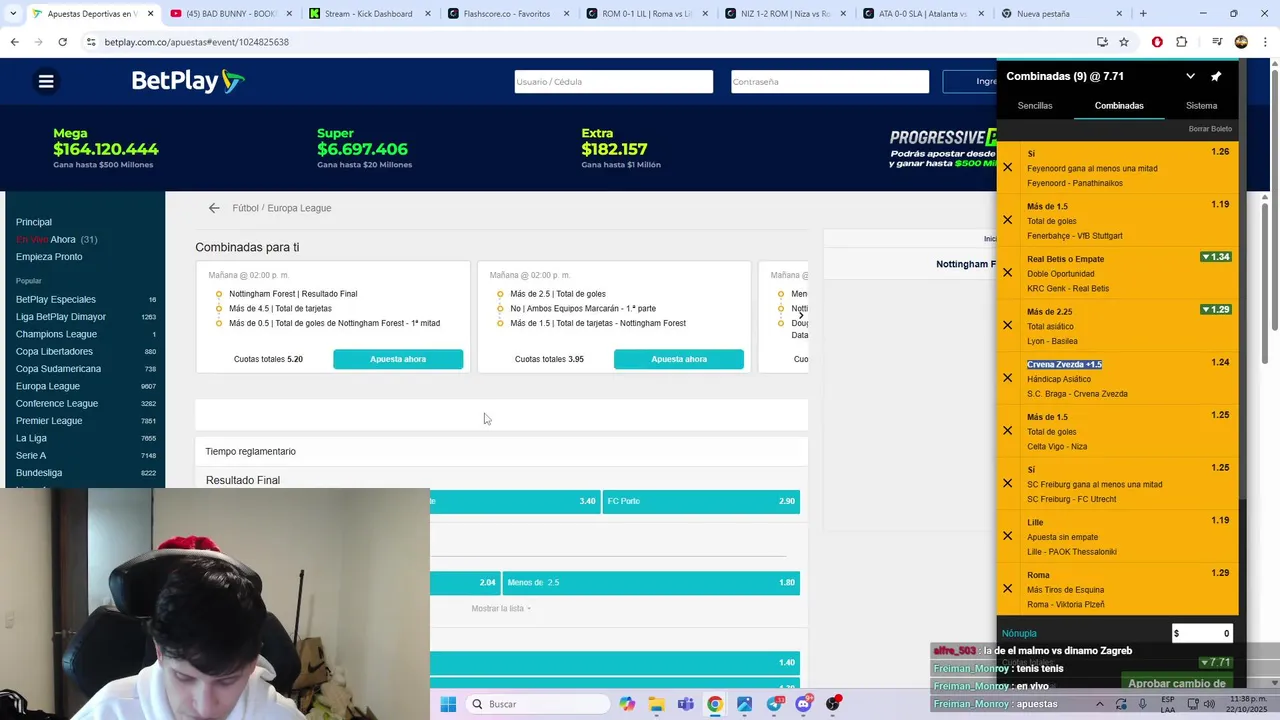The height and width of the screenshot is (720, 1280).
Task: Click the Contraseña password field
Action: (x=830, y=82)
